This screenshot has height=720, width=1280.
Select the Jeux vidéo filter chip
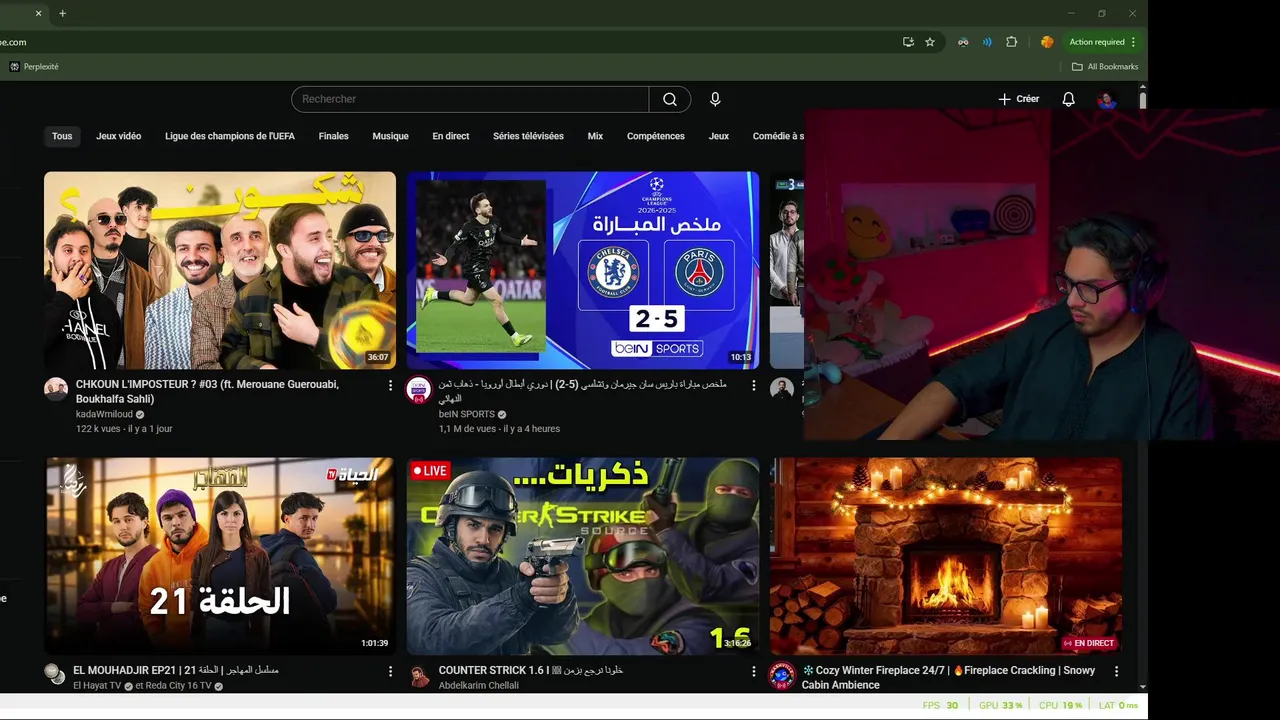point(119,136)
